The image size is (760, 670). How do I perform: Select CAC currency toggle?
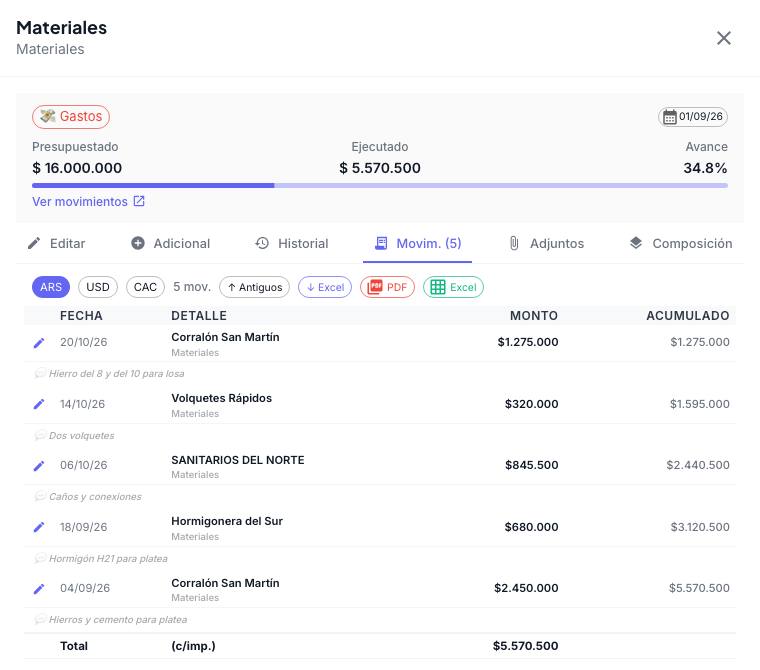point(145,287)
